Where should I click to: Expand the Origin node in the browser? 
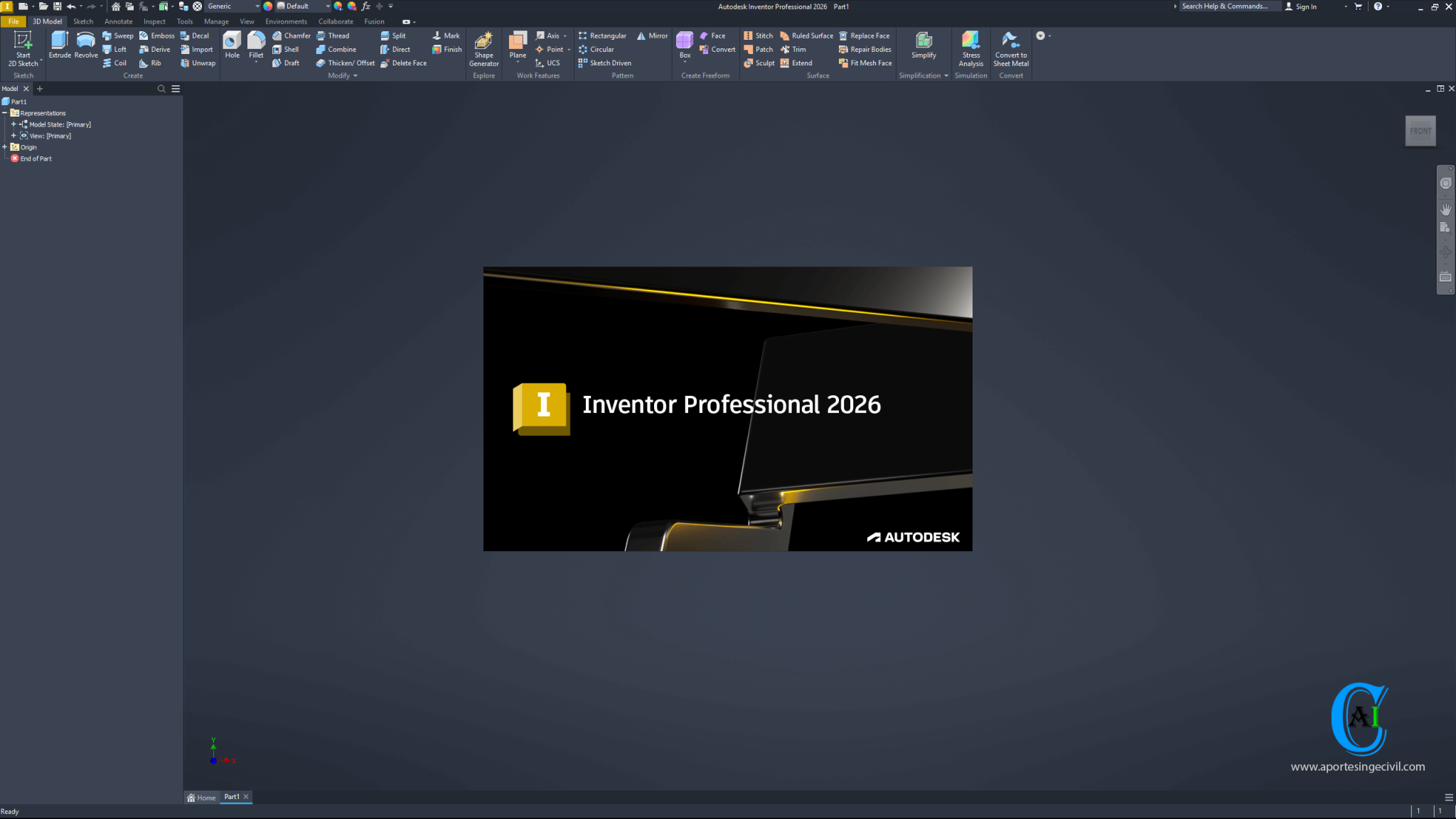(x=6, y=146)
